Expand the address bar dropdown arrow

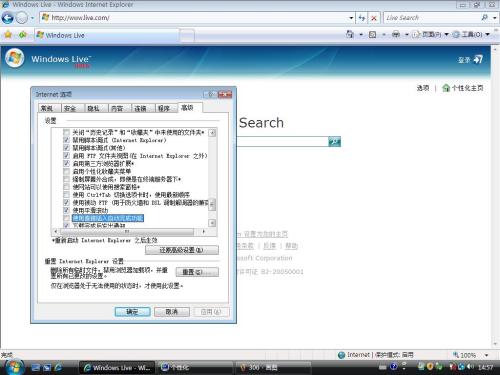point(351,18)
